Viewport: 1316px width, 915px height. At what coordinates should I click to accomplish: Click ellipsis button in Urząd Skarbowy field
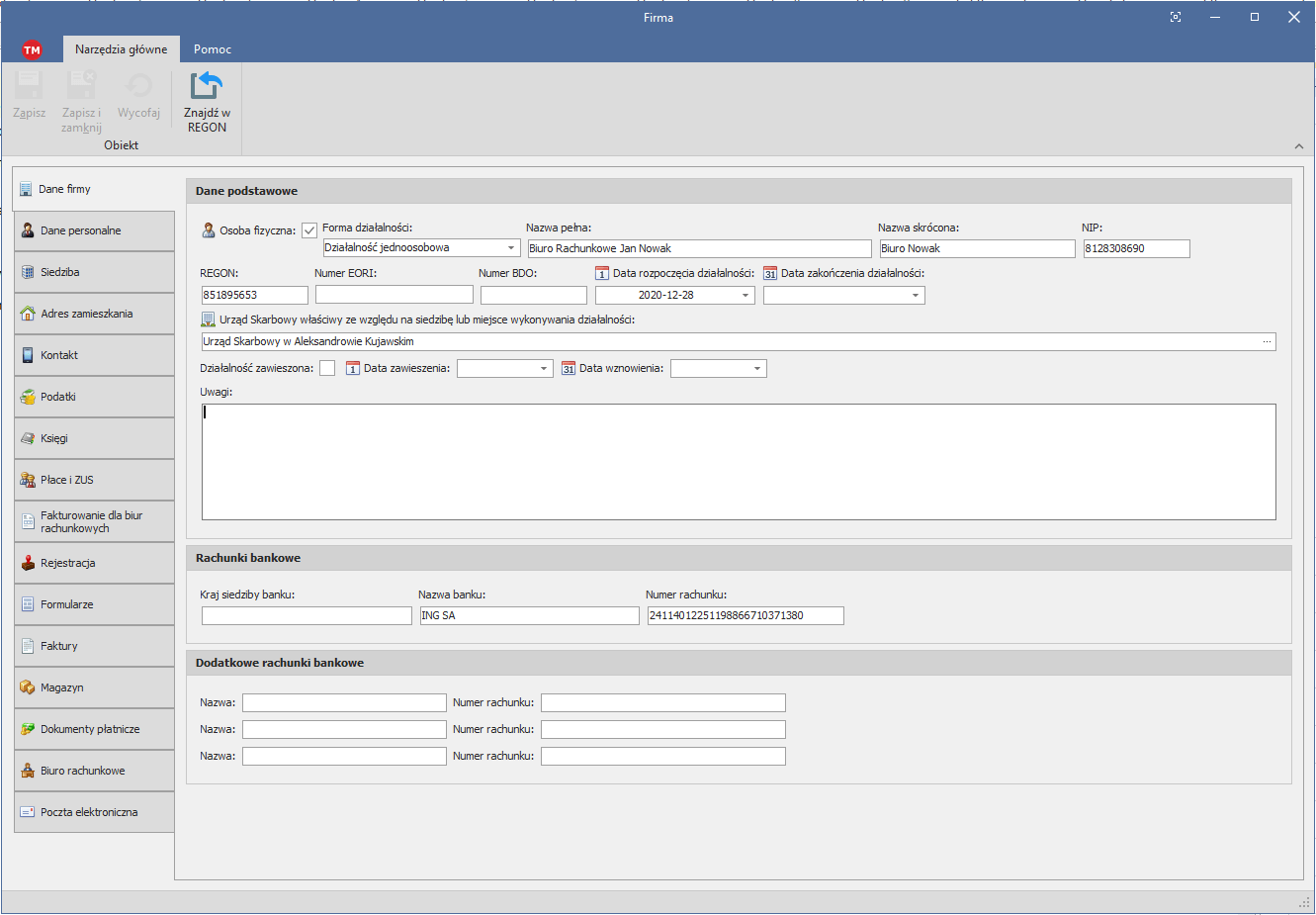tap(1267, 341)
